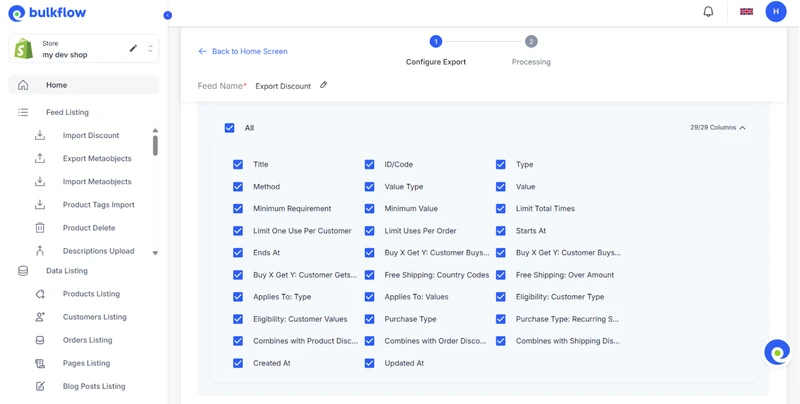The width and height of the screenshot is (800, 404).
Task: Click the Descriptions Upload icon
Action: tap(40, 251)
